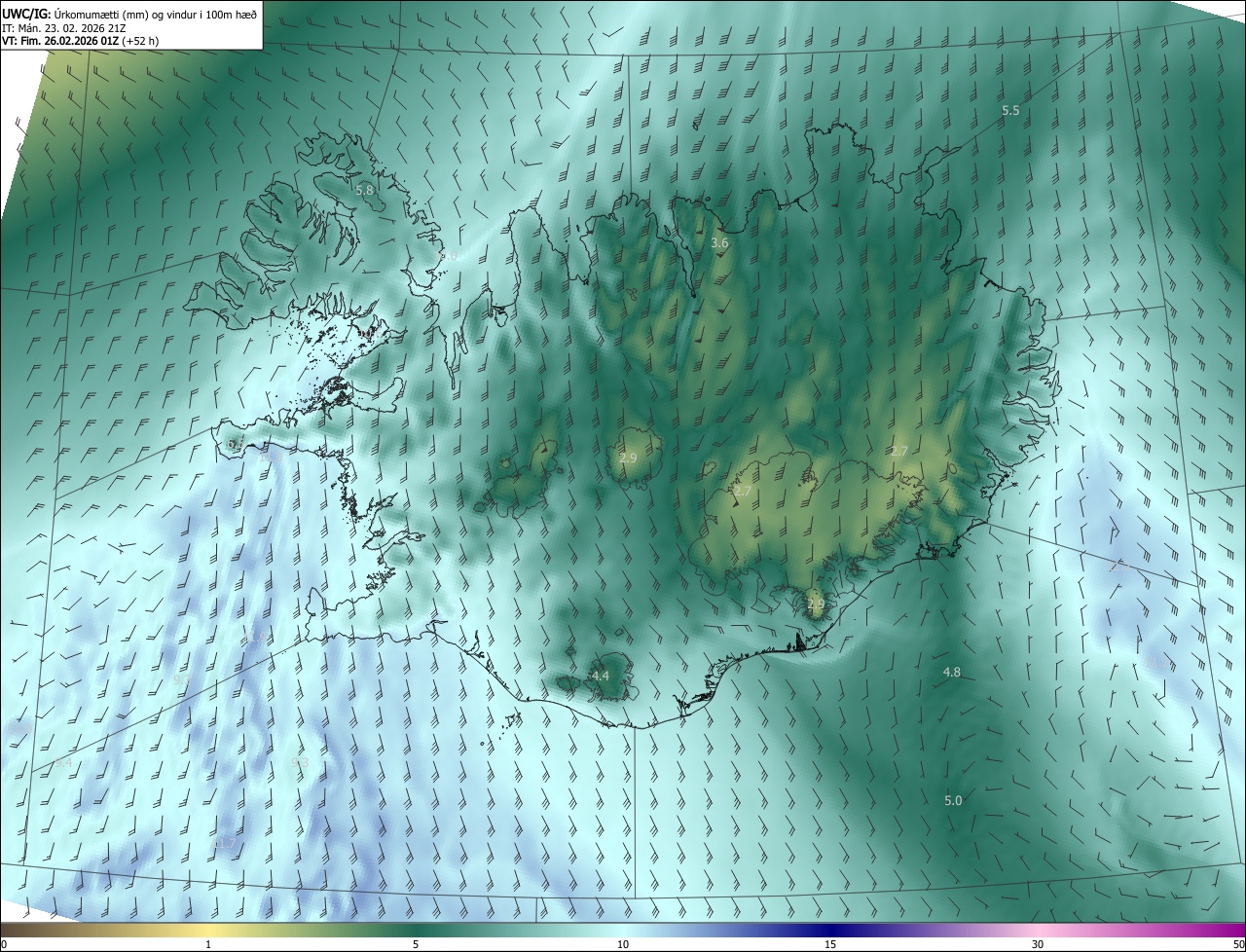Click the 15 tick on the color scale
The image size is (1246, 952).
(x=830, y=945)
